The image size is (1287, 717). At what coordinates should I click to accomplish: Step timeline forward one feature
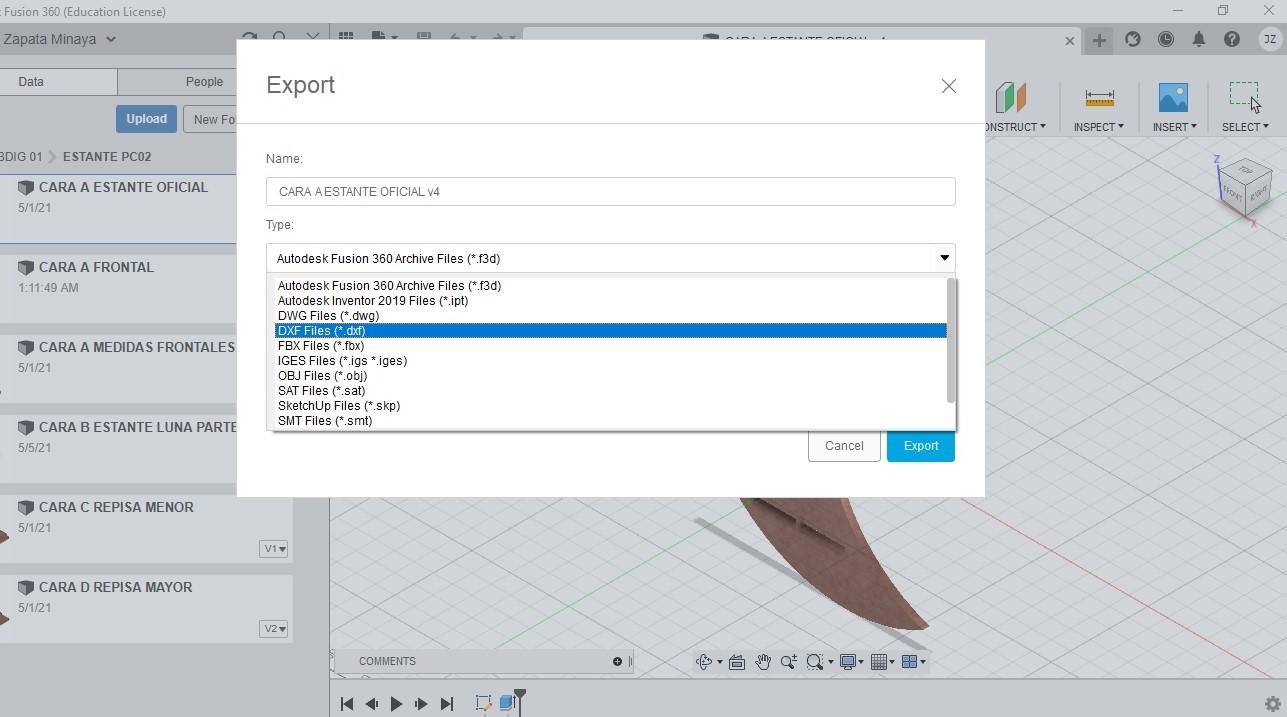pyautogui.click(x=421, y=704)
